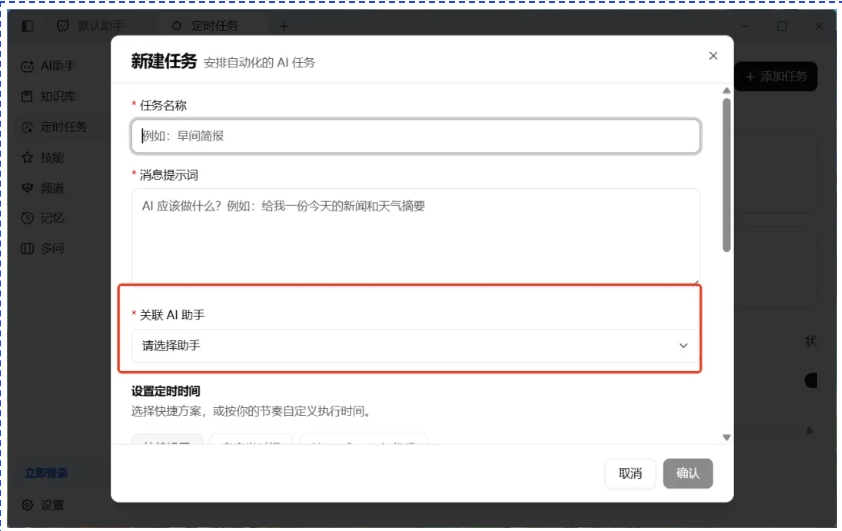Click the 知识库 sidebar icon

pyautogui.click(x=27, y=97)
